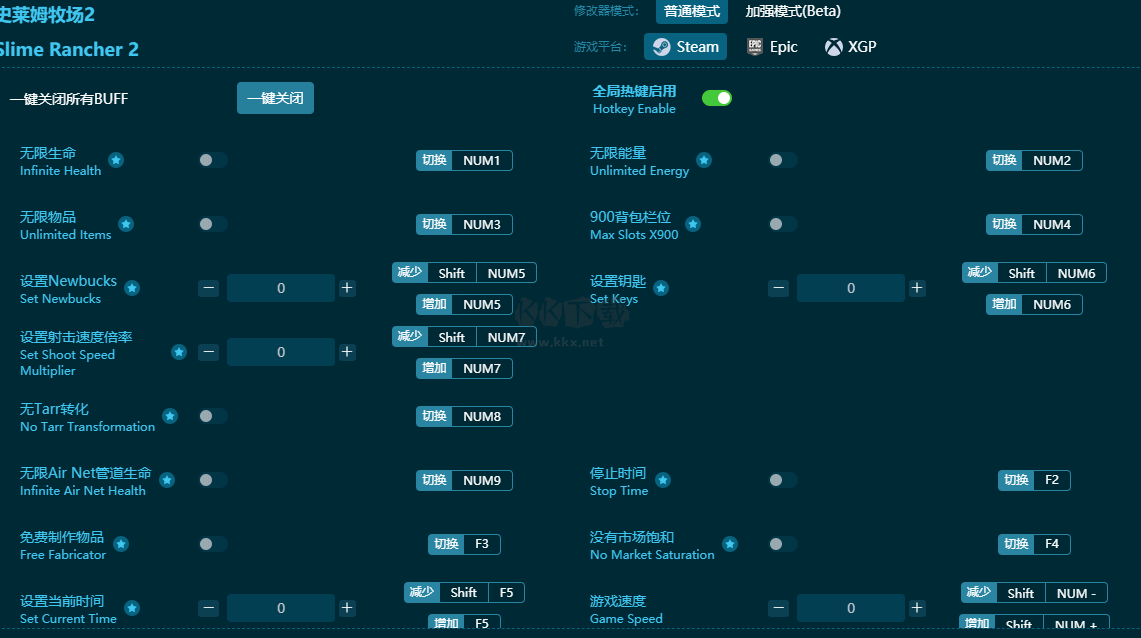1141x638 pixels.
Task: Click the Shoot Speed Multiplier input field
Action: pos(281,352)
